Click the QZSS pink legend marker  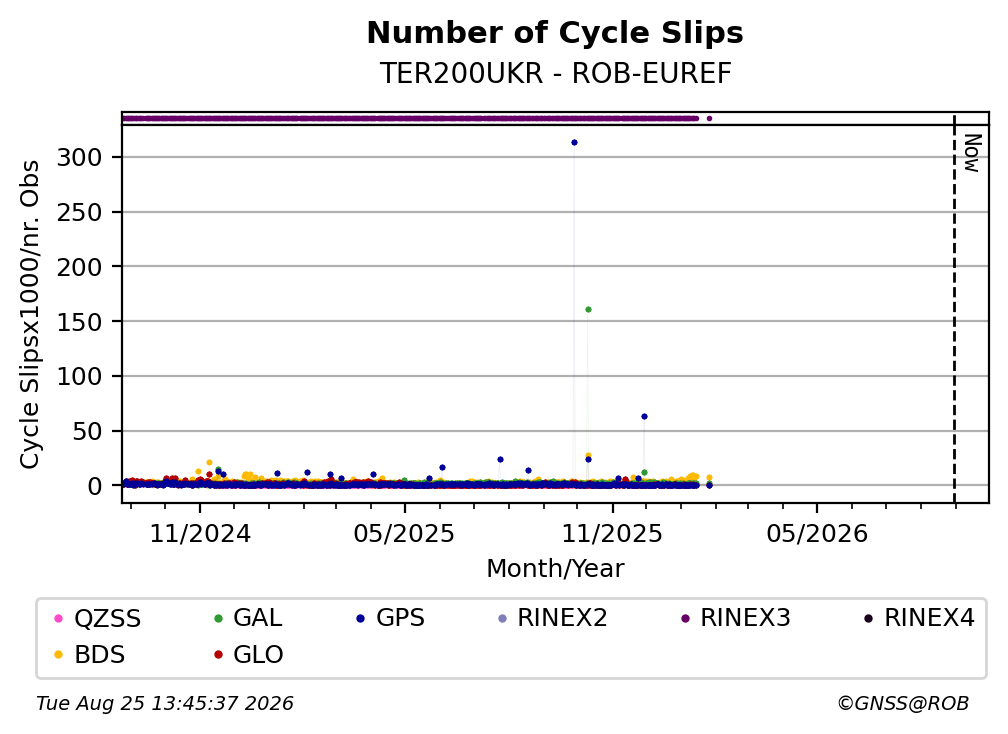(58, 618)
